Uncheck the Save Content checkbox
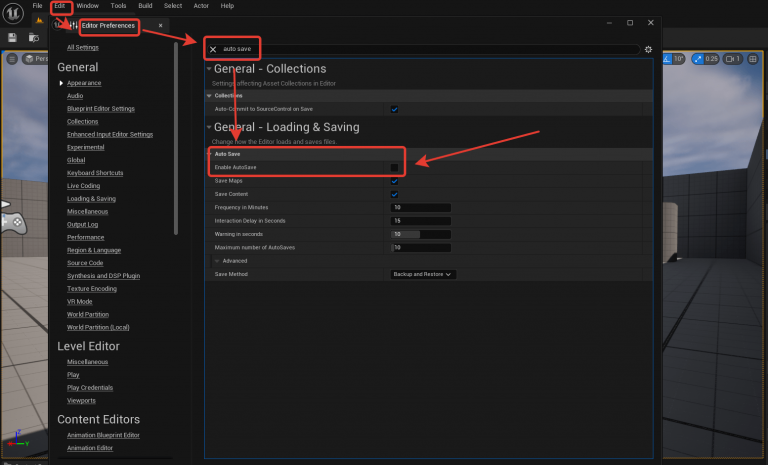Image resolution: width=768 pixels, height=465 pixels. click(x=395, y=194)
